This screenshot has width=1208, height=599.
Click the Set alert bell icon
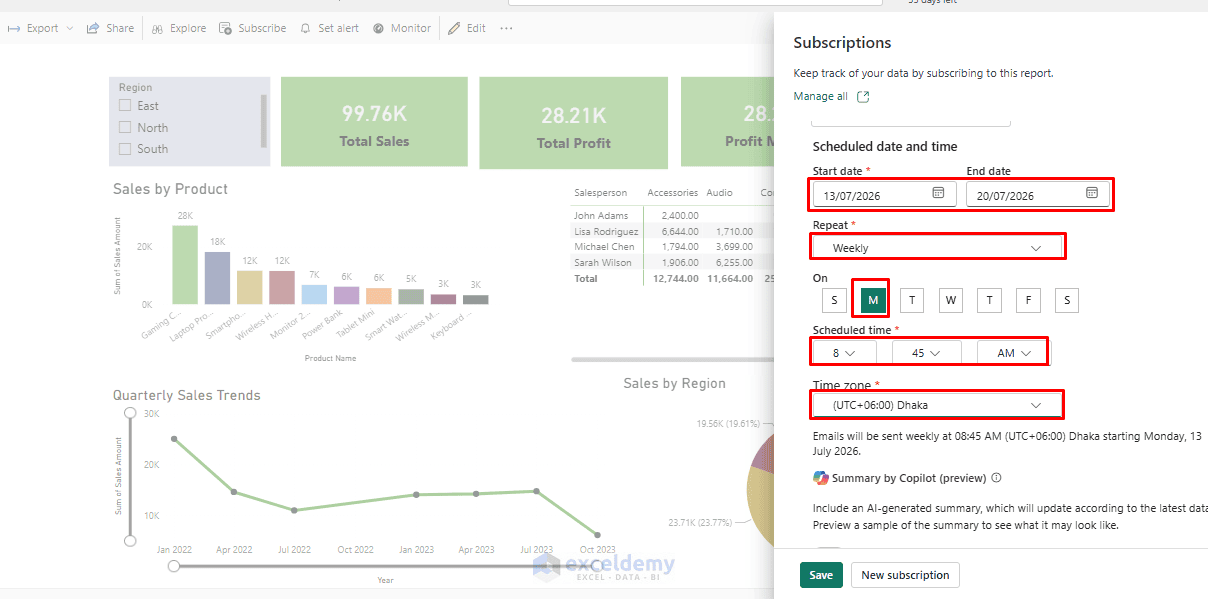coord(306,28)
